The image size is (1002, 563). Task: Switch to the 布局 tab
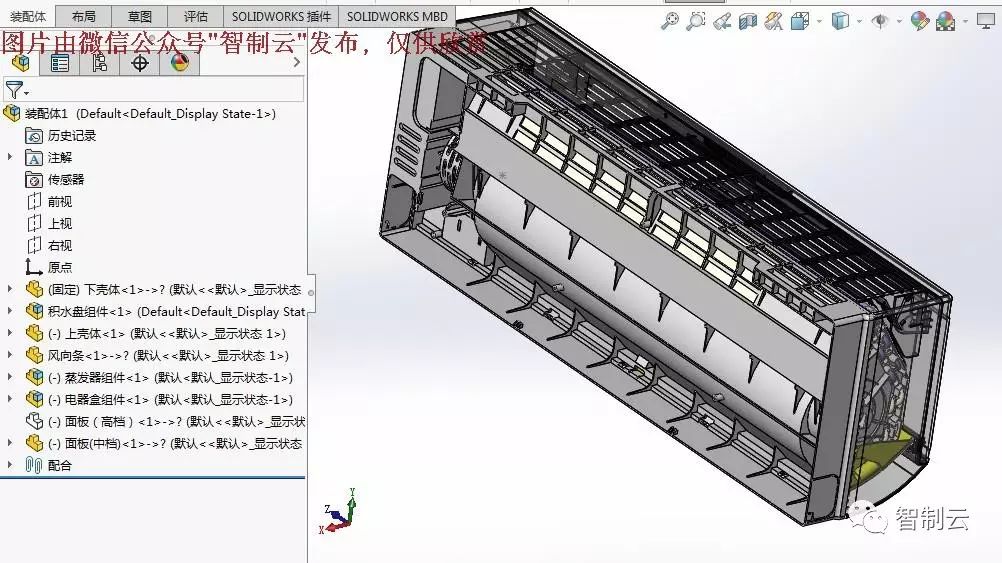(84, 16)
